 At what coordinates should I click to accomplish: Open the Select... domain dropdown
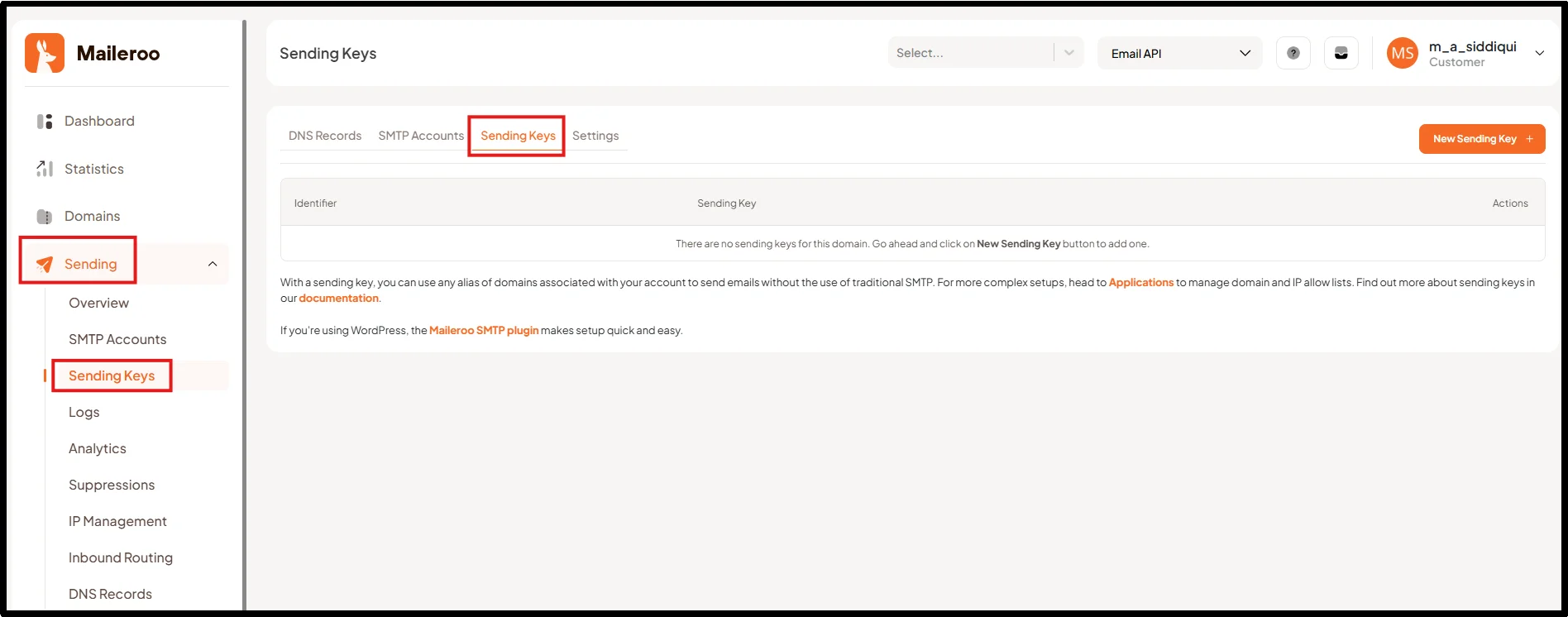tap(986, 53)
